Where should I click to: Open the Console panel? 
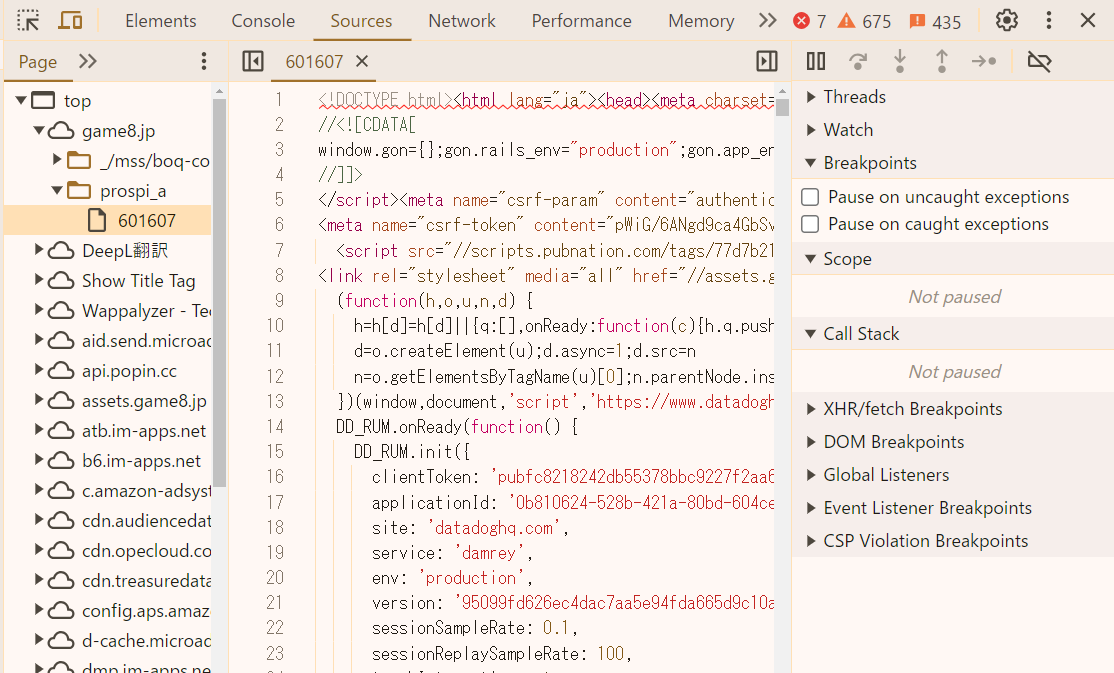click(x=262, y=20)
